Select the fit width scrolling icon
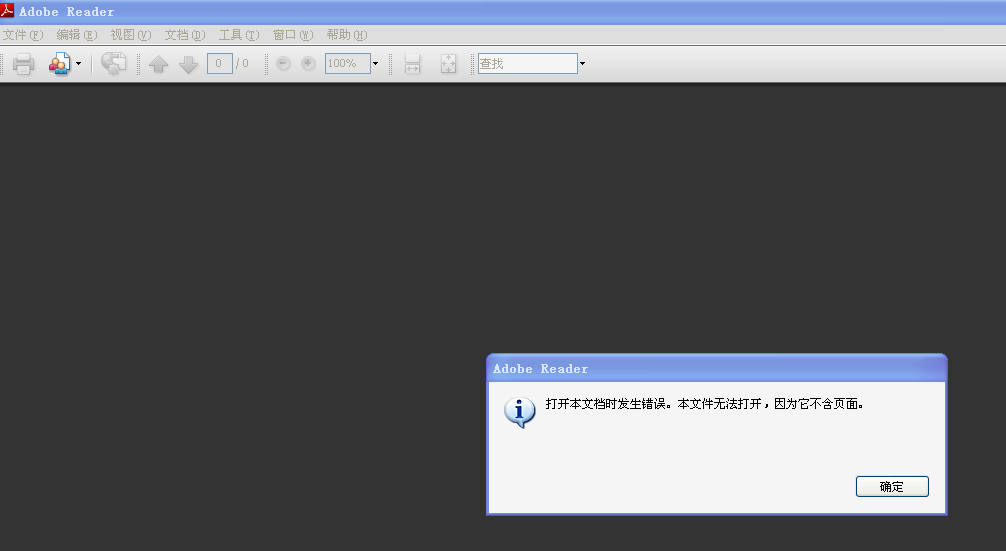The width and height of the screenshot is (1006, 551). 413,64
